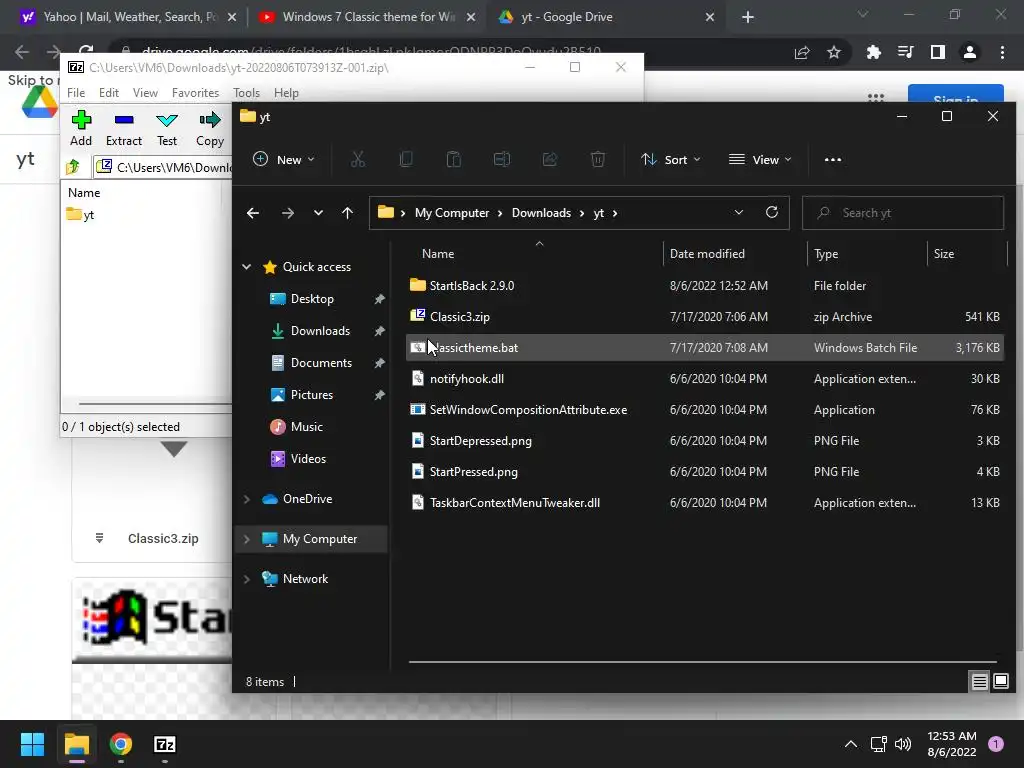
Task: Select the yt folder in 7-Zip list
Action: 81,215
